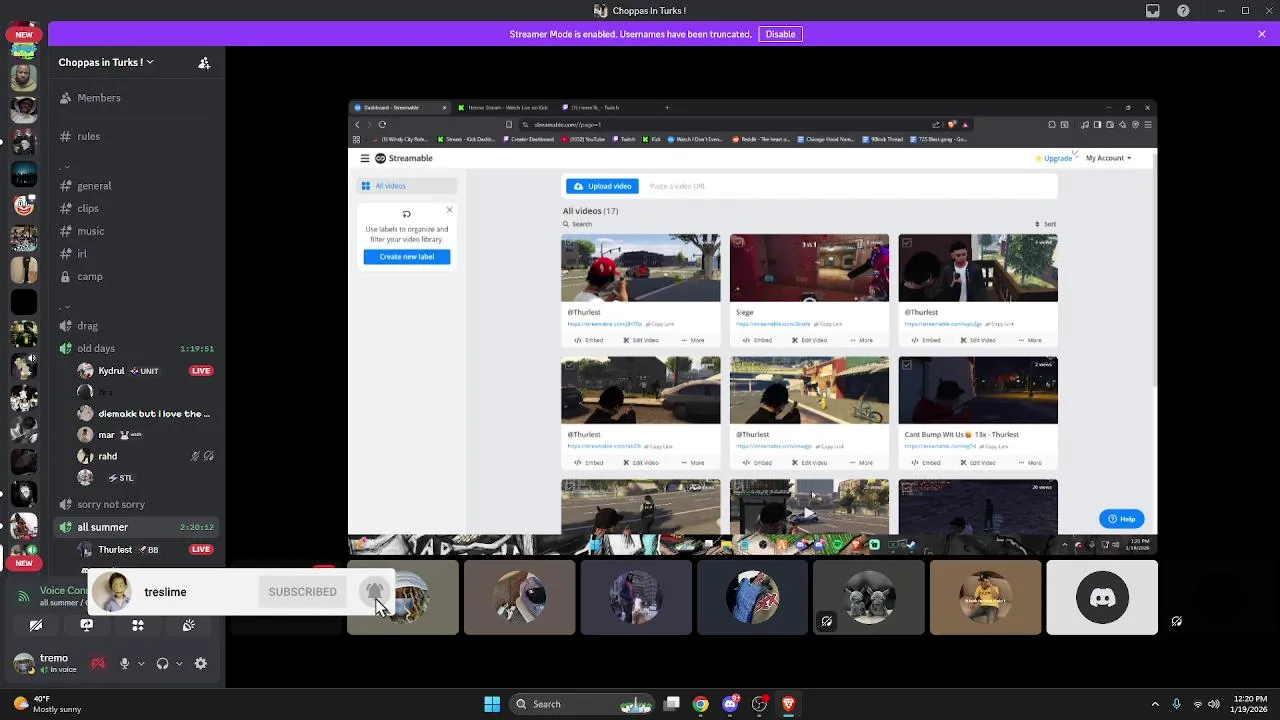Open the Siege video thumbnail

809,268
